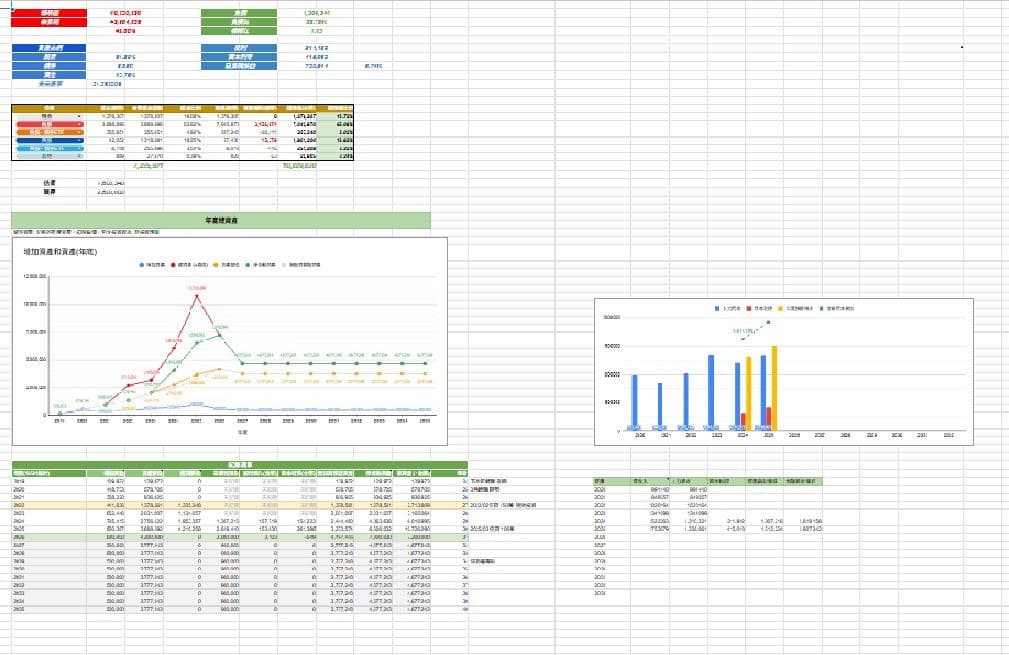Screen dimensions: 1009x655
Task: Click the green legend dot in line chart
Action: [x=248, y=264]
